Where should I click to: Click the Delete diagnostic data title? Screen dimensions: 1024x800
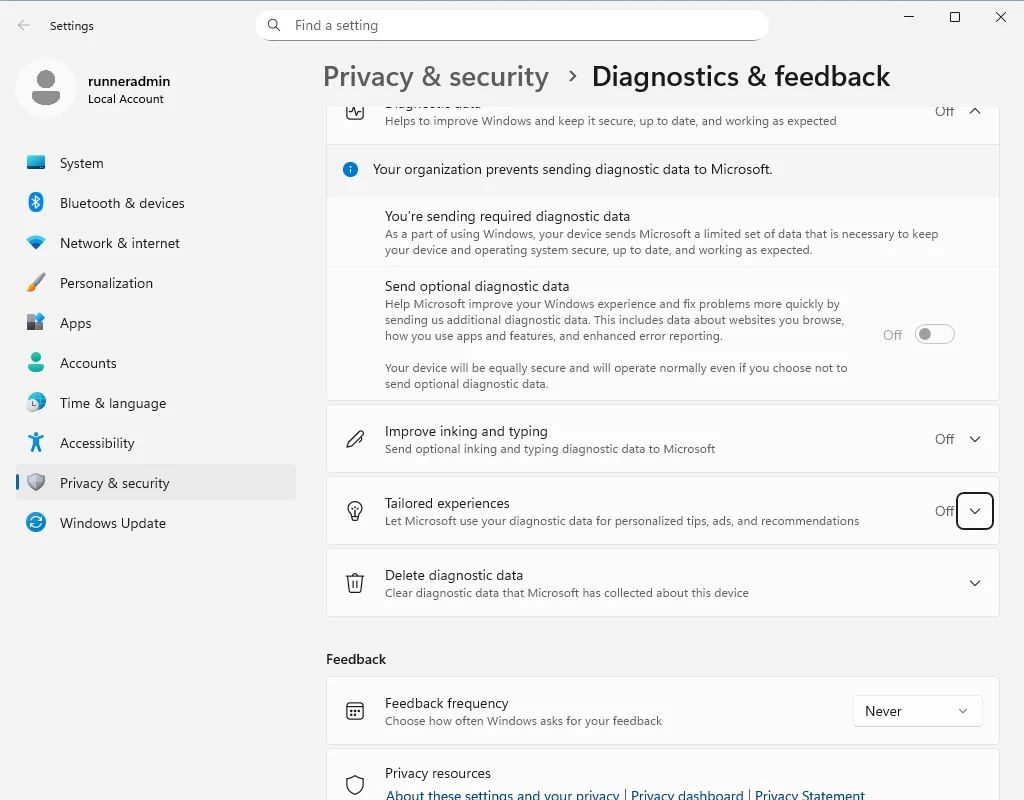pos(454,575)
